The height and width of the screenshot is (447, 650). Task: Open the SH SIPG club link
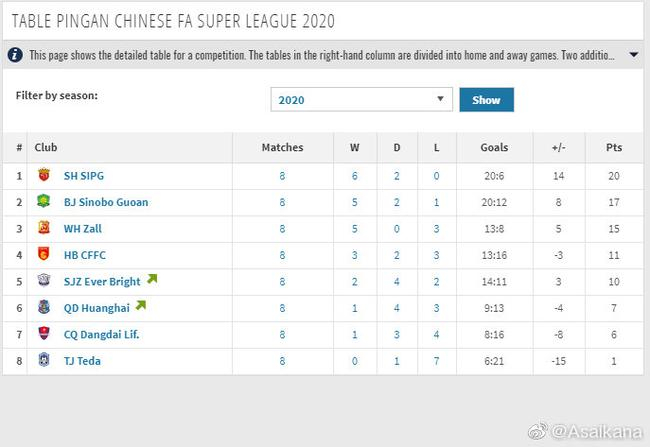tap(83, 175)
